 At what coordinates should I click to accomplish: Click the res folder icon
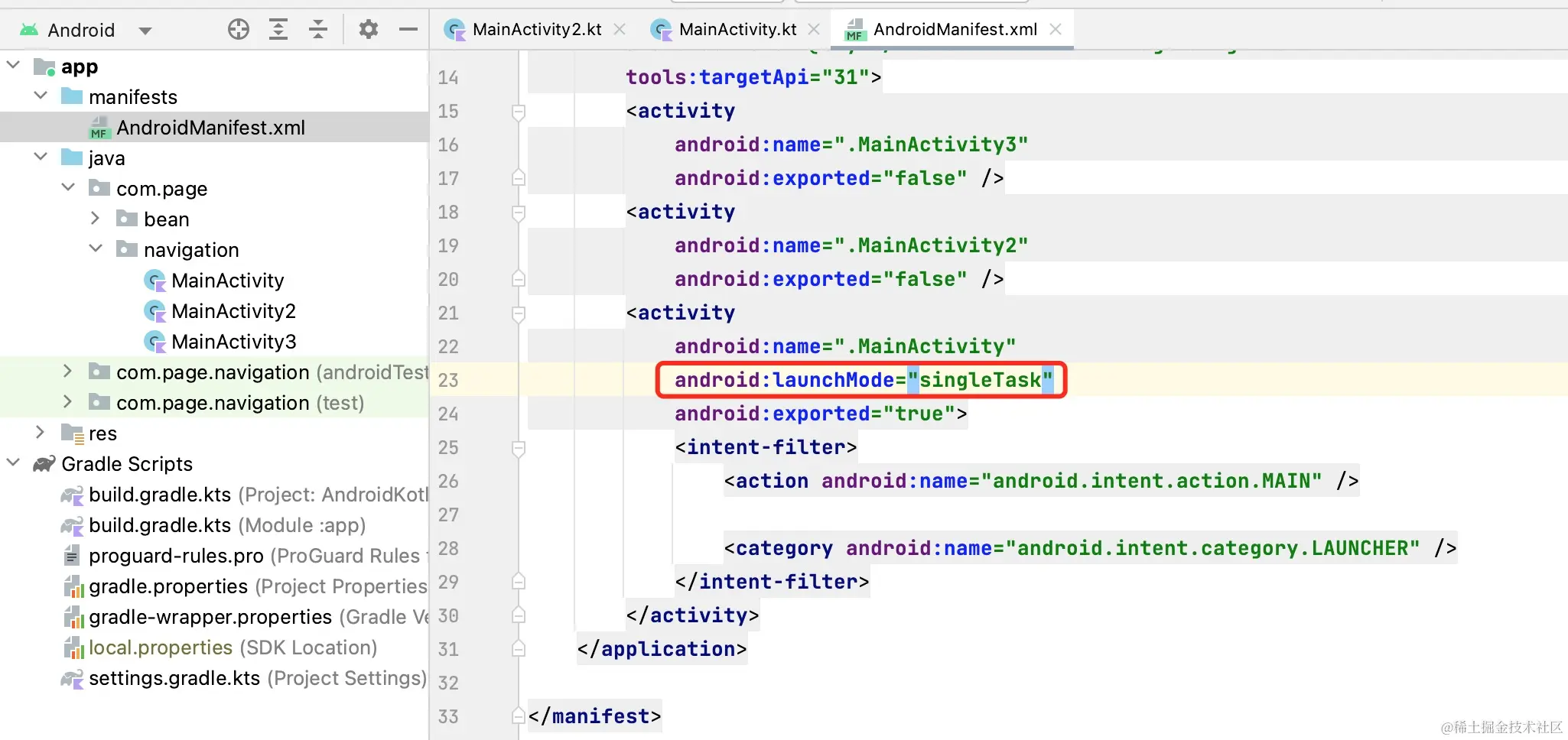72,433
